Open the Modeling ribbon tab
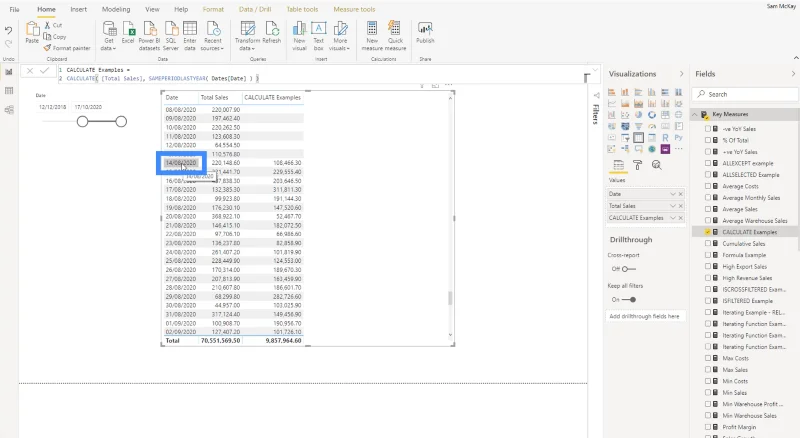The height and width of the screenshot is (438, 800). [x=116, y=9]
